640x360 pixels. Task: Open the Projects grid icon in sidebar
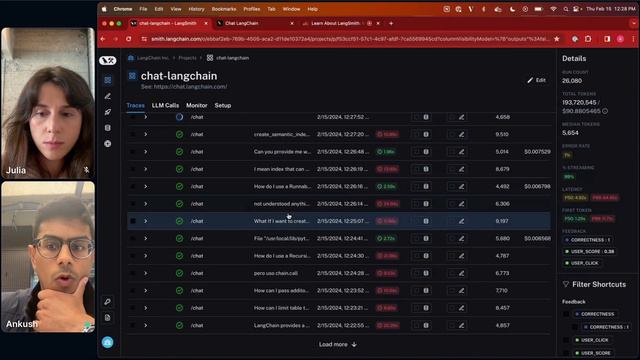coord(108,80)
